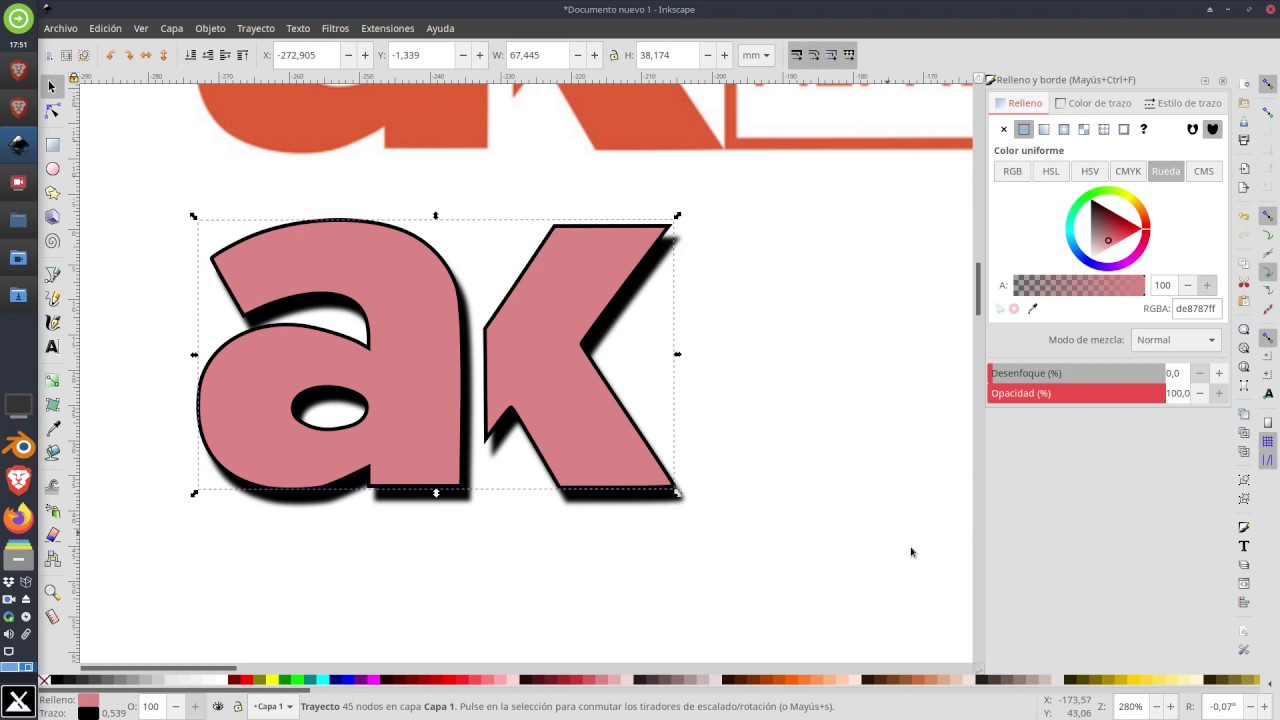Open the Trayecto menu
This screenshot has width=1280, height=720.
click(256, 28)
